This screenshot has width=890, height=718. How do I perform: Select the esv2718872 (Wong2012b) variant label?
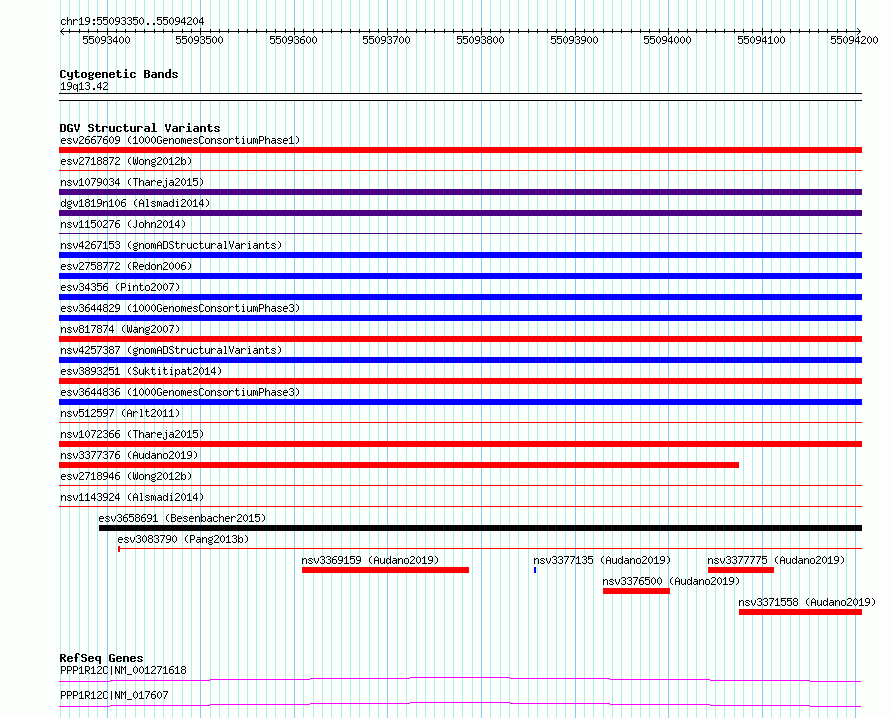[126, 161]
